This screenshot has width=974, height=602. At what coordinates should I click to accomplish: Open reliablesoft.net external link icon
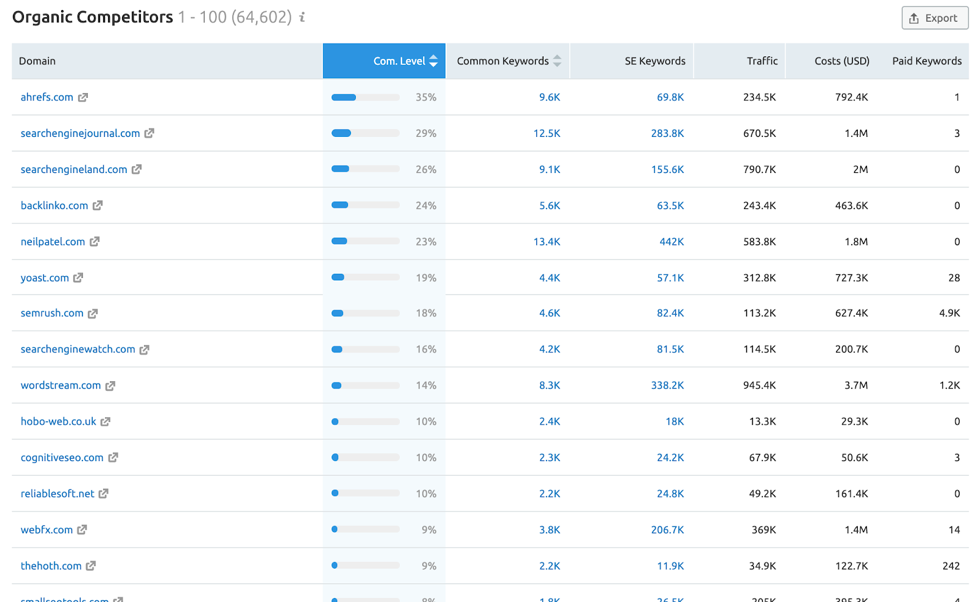[104, 493]
